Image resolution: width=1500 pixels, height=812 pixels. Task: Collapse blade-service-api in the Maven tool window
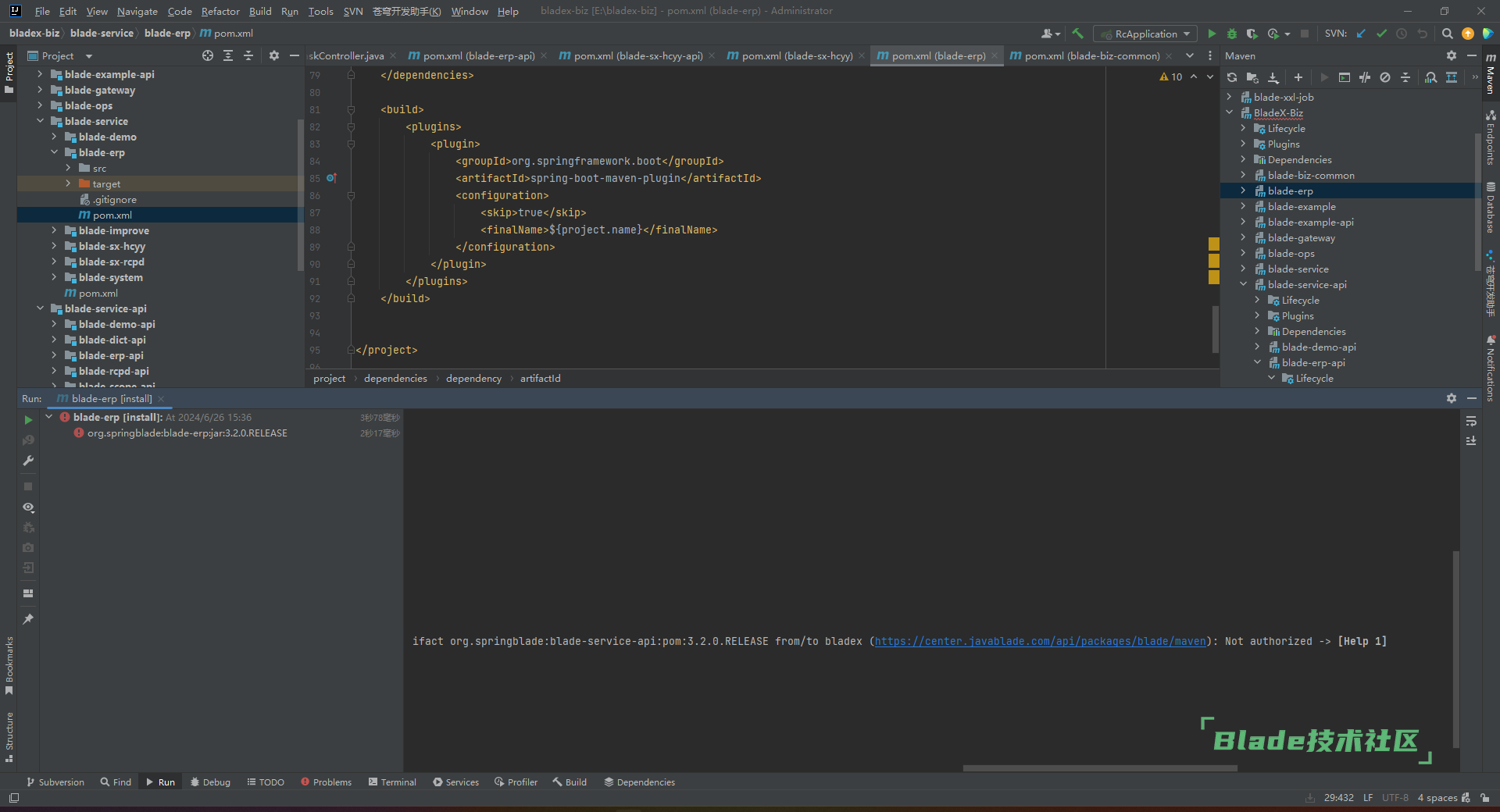click(1243, 284)
